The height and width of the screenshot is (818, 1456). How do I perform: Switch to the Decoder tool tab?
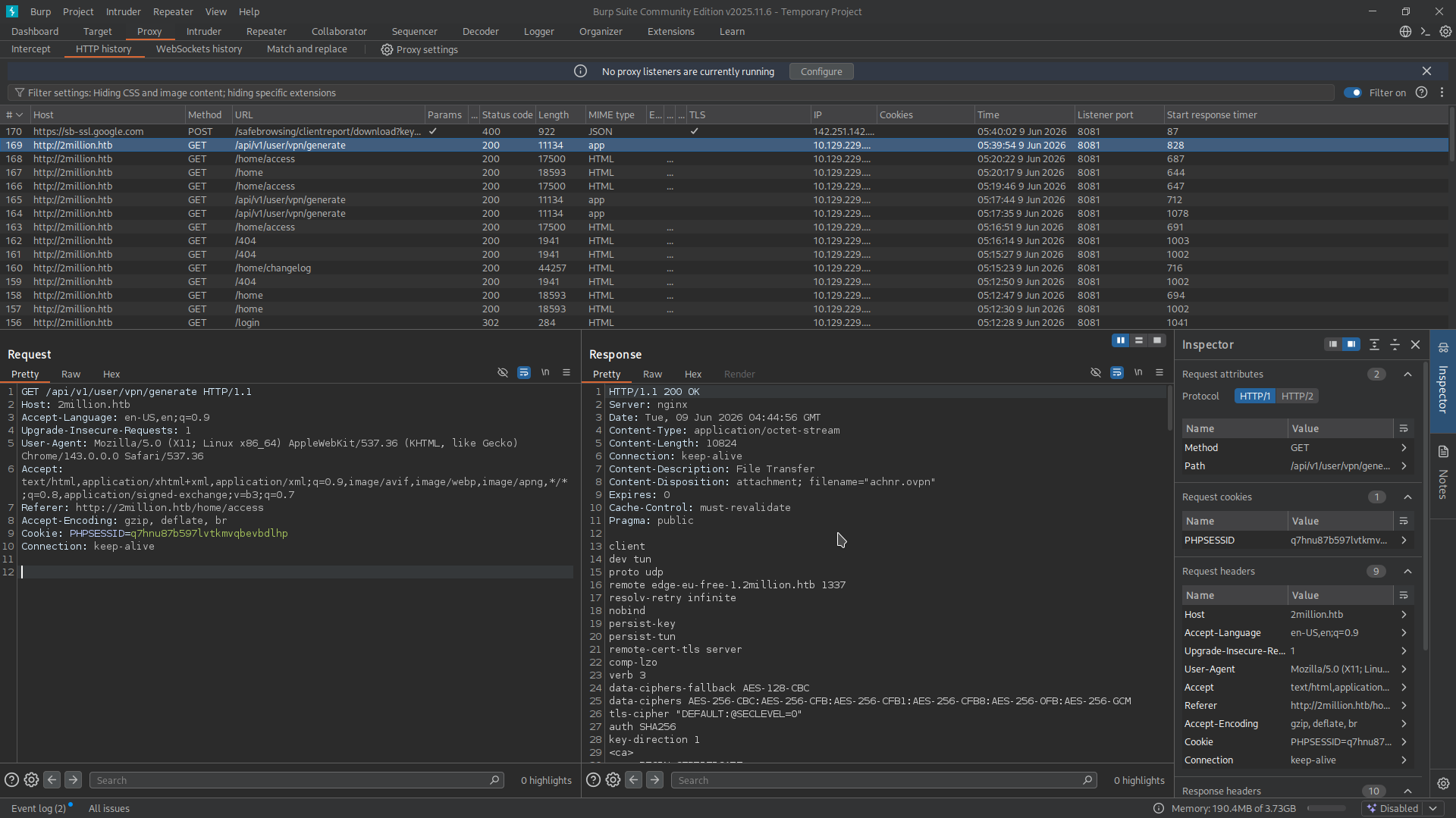[480, 31]
